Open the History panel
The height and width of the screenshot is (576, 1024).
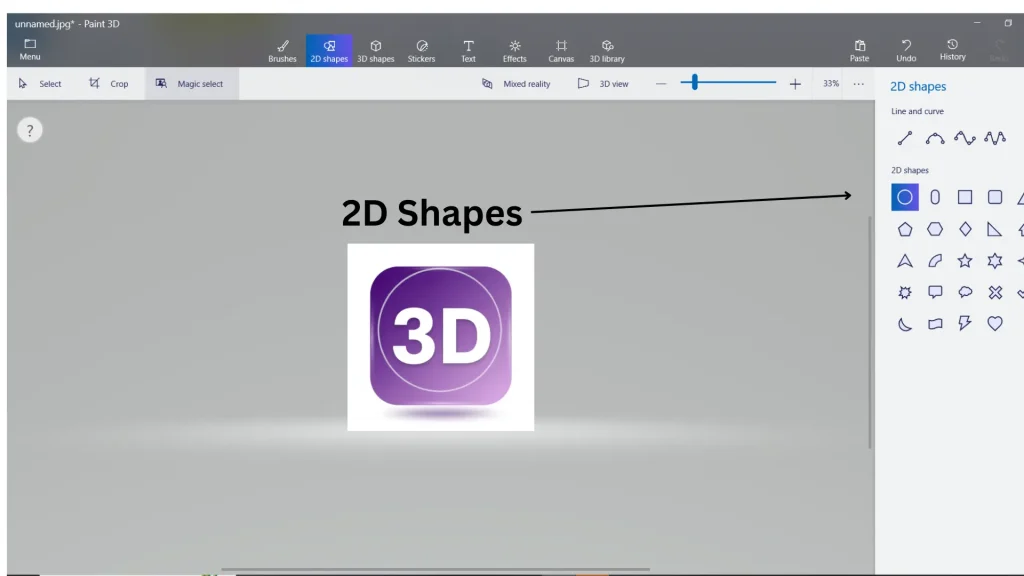pos(952,49)
